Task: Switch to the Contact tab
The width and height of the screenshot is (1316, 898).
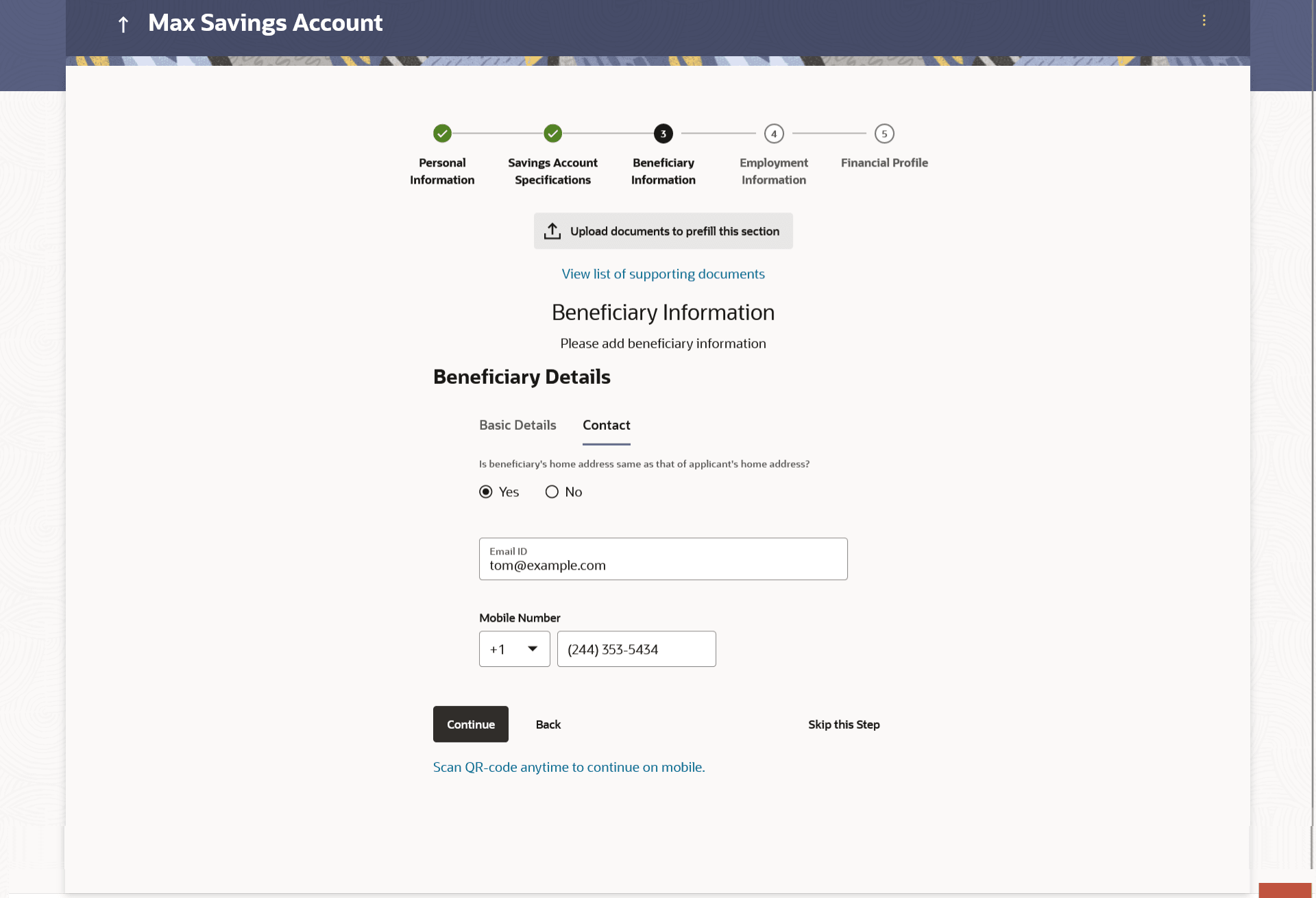Action: click(x=606, y=425)
